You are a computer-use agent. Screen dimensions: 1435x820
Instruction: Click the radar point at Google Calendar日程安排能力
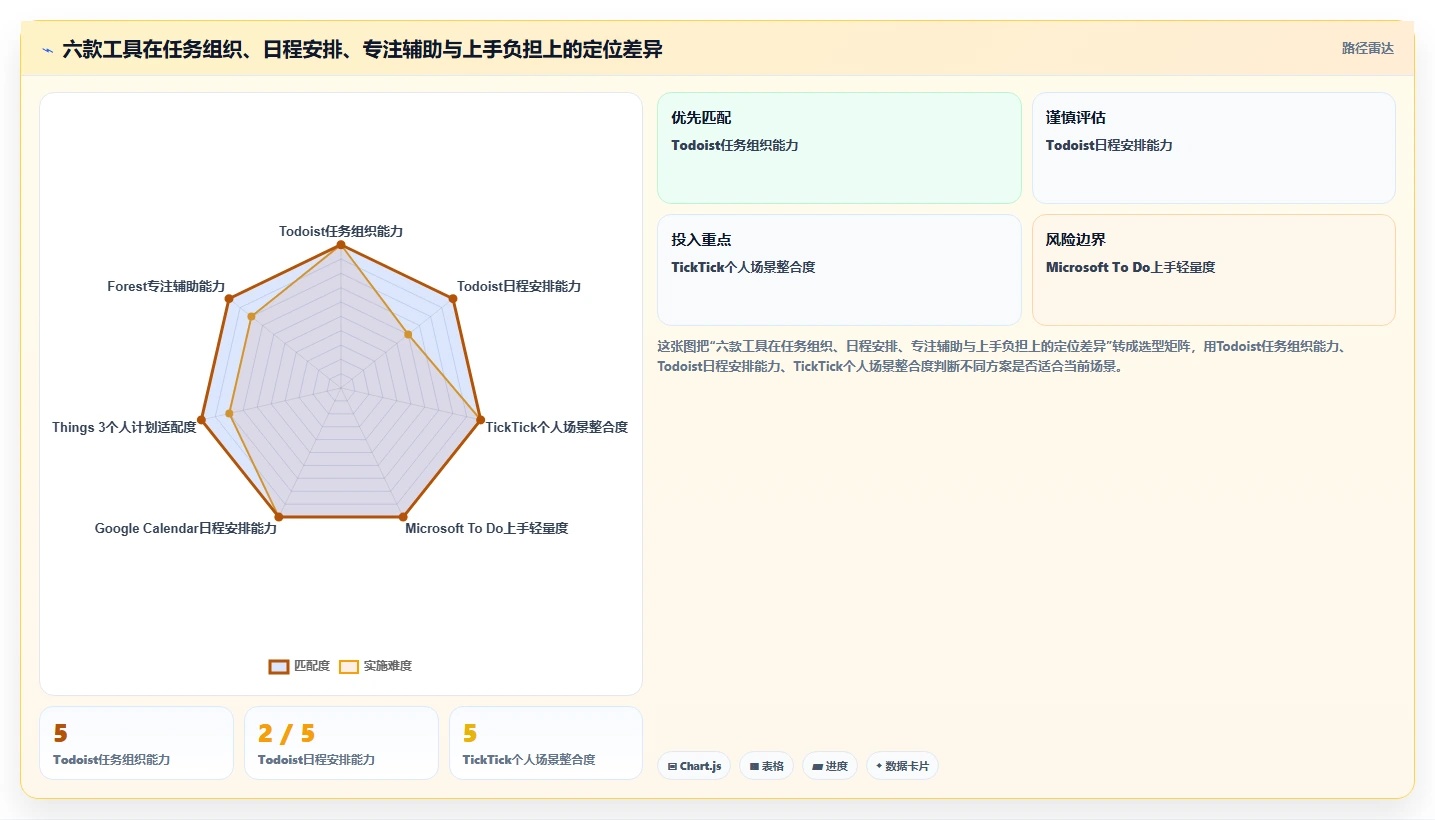(x=279, y=517)
